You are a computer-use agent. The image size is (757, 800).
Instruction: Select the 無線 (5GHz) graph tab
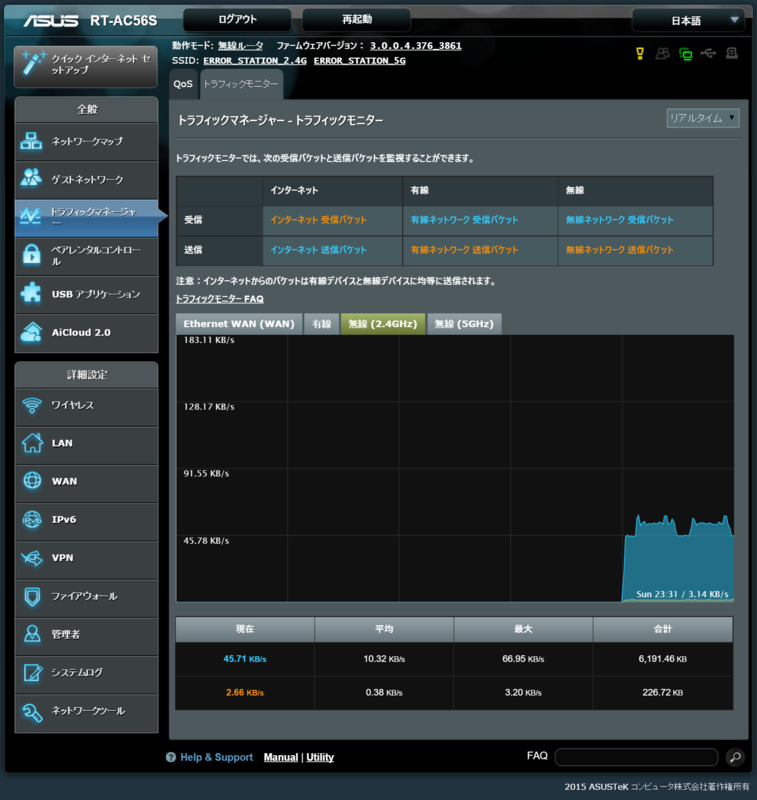point(464,324)
